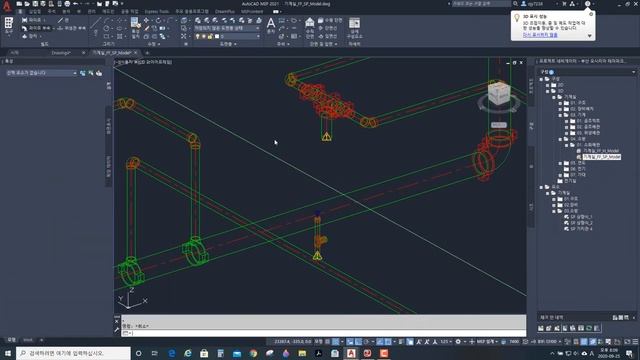Viewport: 640px width, 360px height.
Task: Click the Plot printer icon in quick access toolbar
Action: pyautogui.click(x=67, y=4)
